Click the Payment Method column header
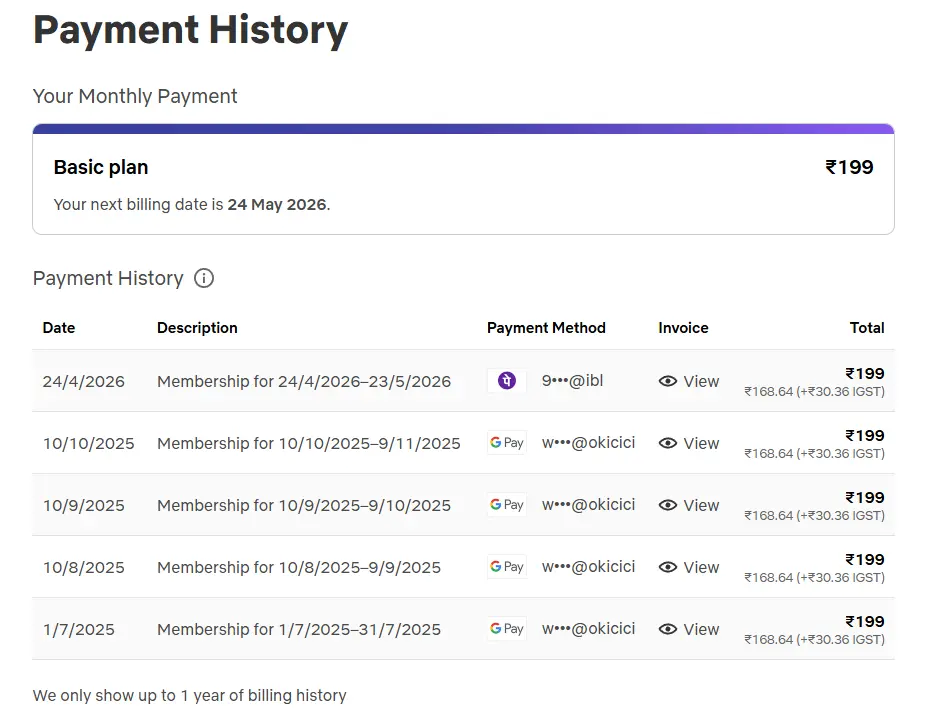Screen dimensions: 947x726 546,328
